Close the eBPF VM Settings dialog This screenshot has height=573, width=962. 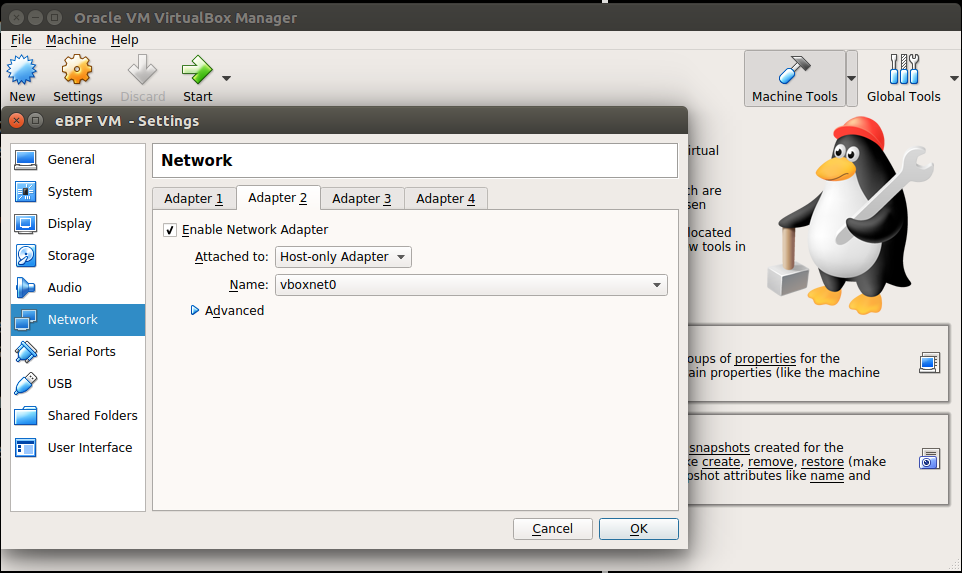pos(17,120)
